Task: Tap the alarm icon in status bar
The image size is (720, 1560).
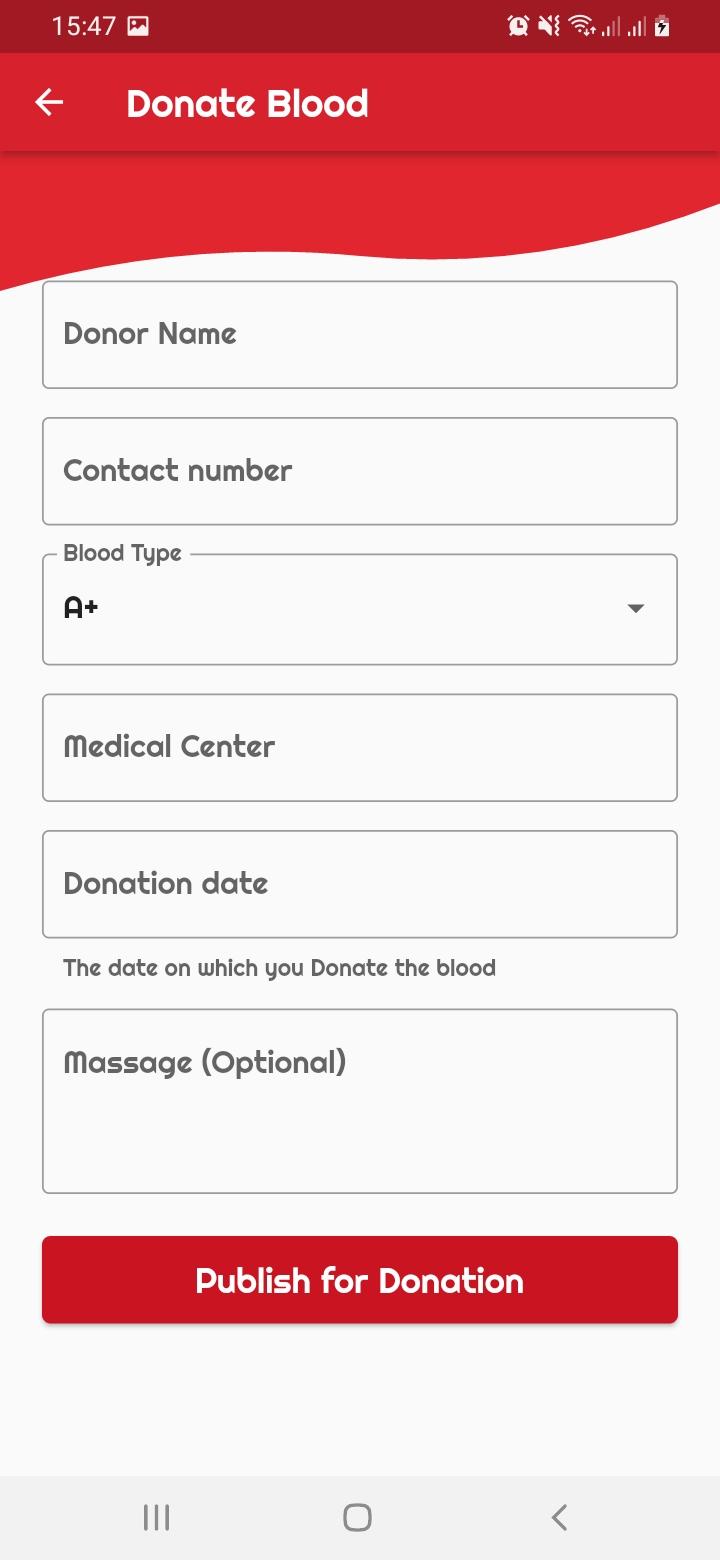Action: [x=518, y=26]
